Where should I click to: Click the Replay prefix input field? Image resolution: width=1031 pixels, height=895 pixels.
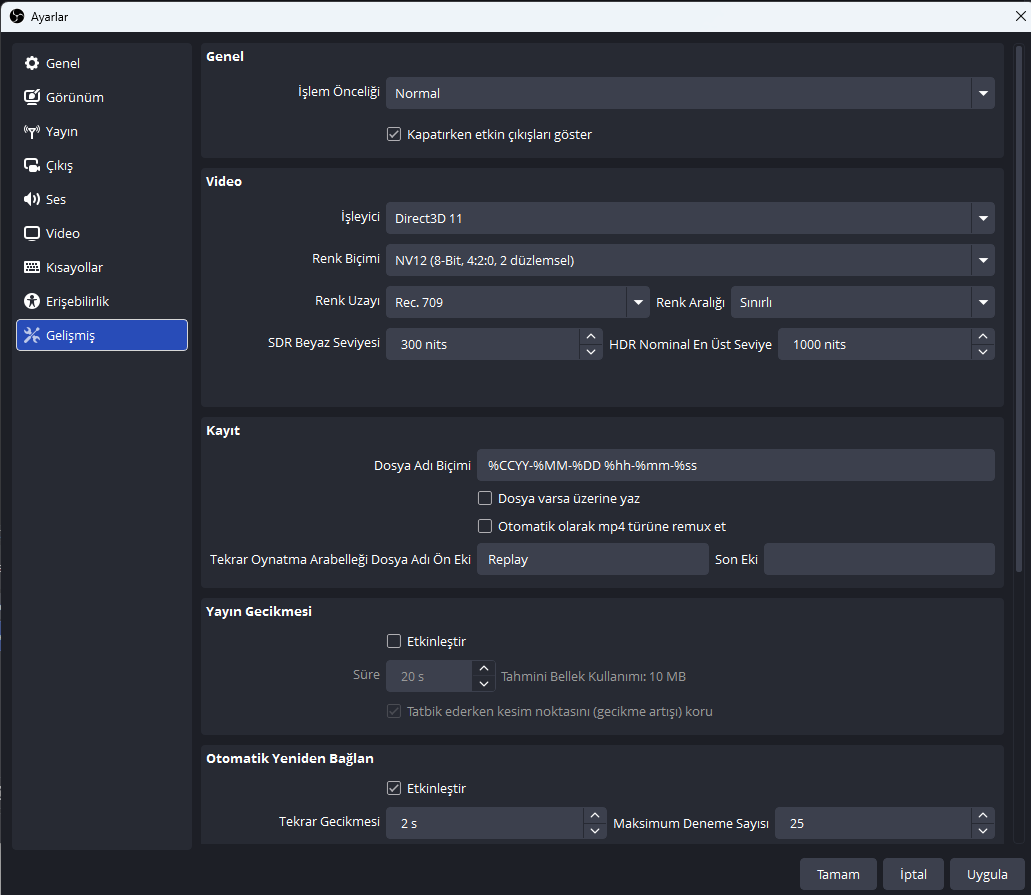592,559
